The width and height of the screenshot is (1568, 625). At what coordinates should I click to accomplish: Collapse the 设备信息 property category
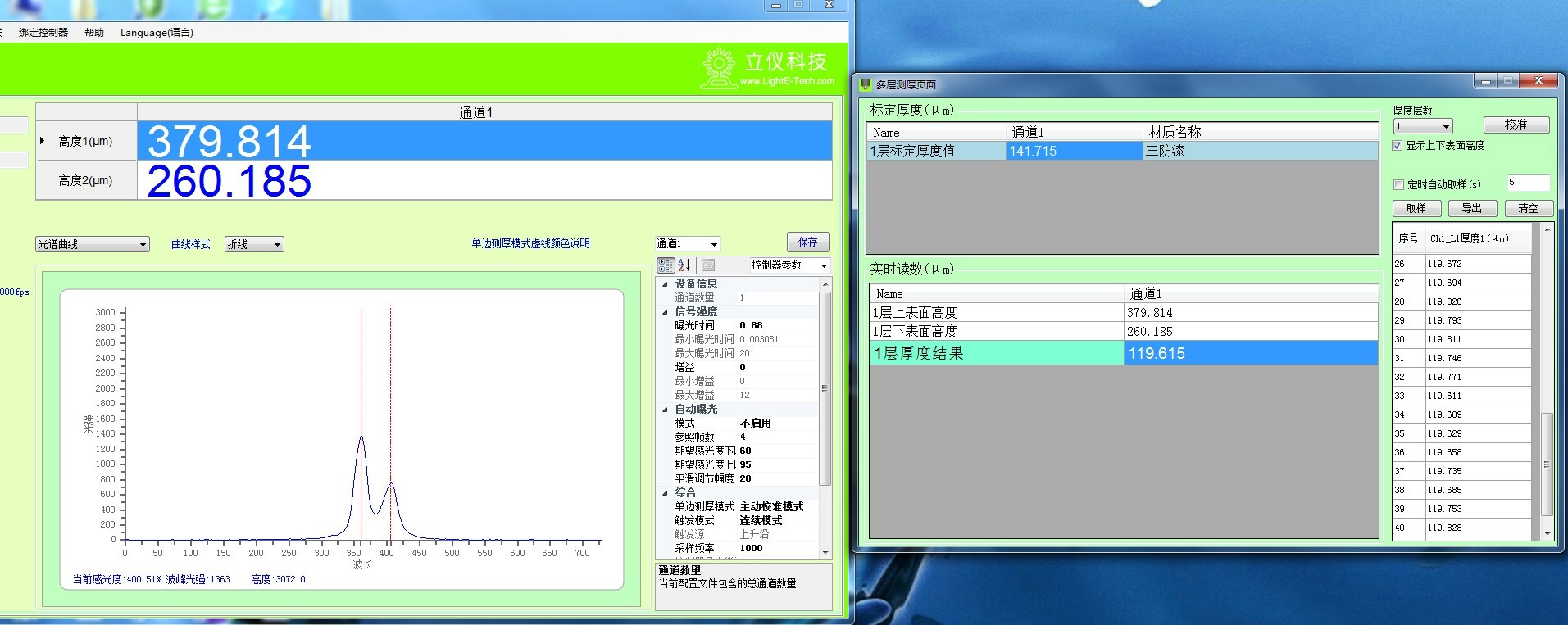(665, 284)
